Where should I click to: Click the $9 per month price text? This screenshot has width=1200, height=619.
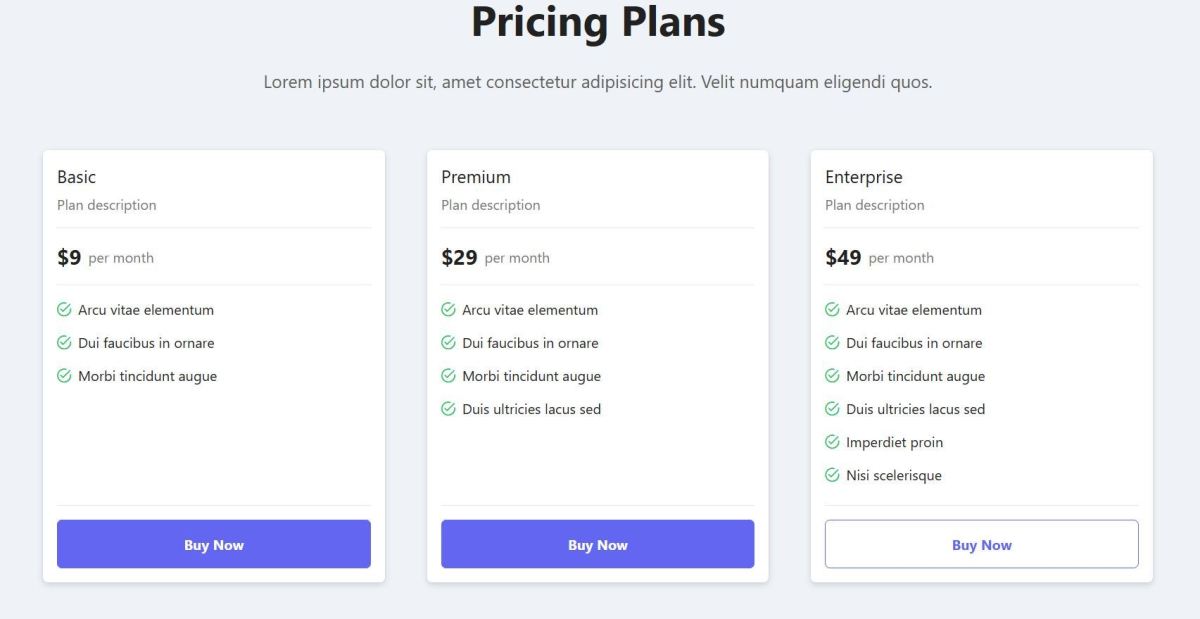[x=105, y=257]
